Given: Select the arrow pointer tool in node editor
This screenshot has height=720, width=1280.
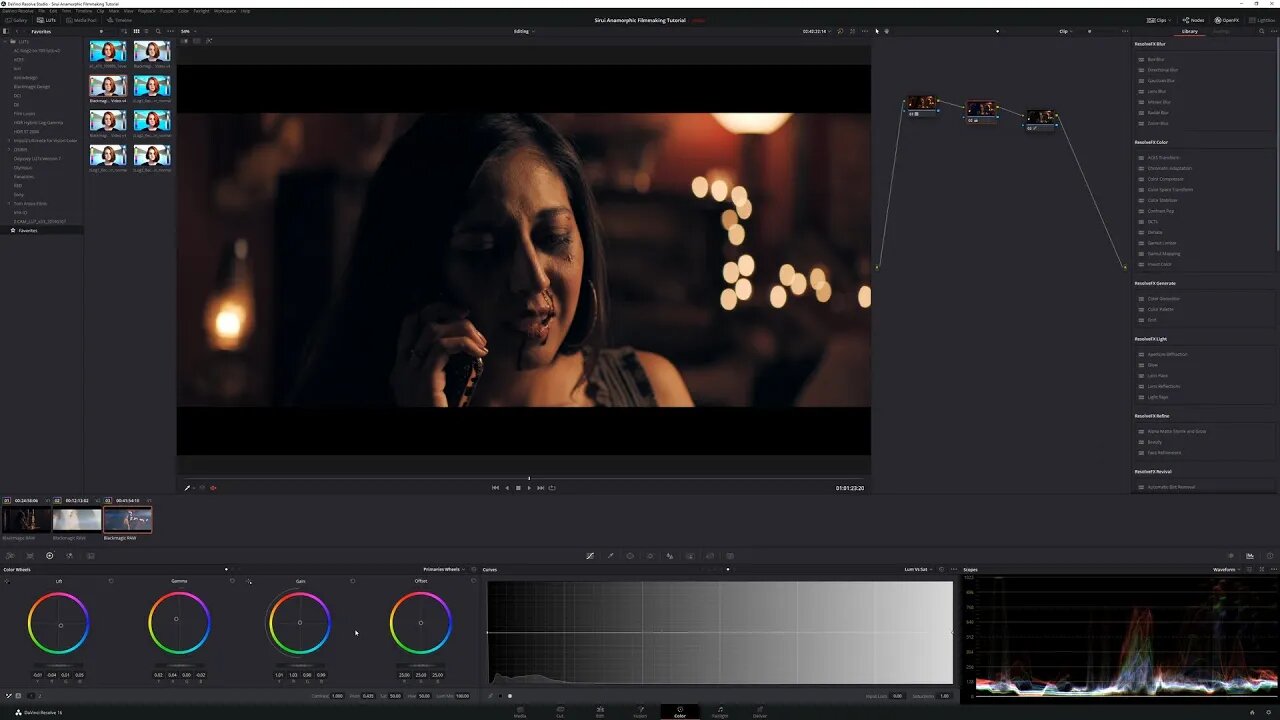Looking at the screenshot, I should click(x=876, y=31).
